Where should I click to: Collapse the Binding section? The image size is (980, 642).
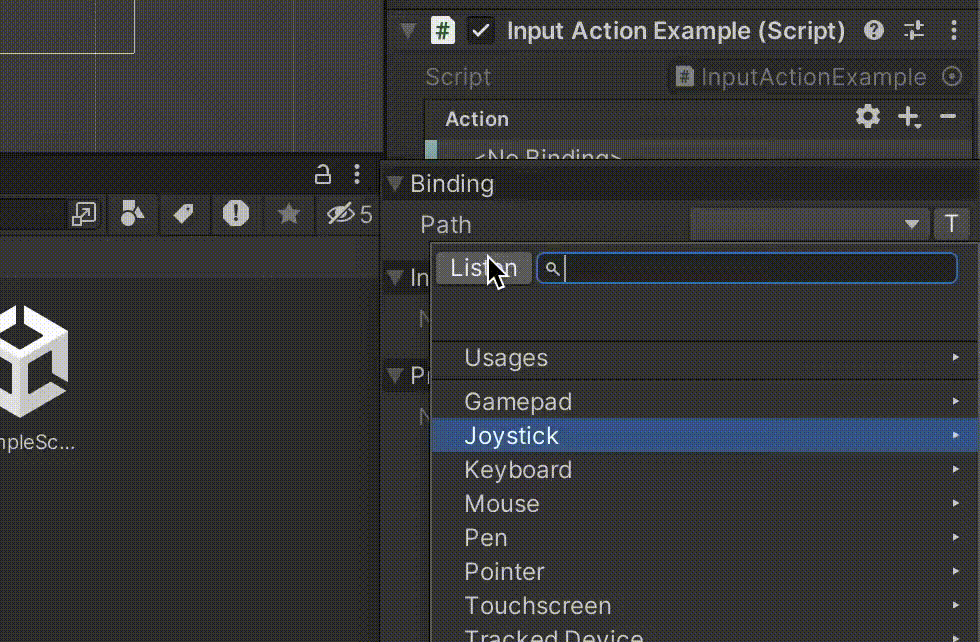(395, 184)
